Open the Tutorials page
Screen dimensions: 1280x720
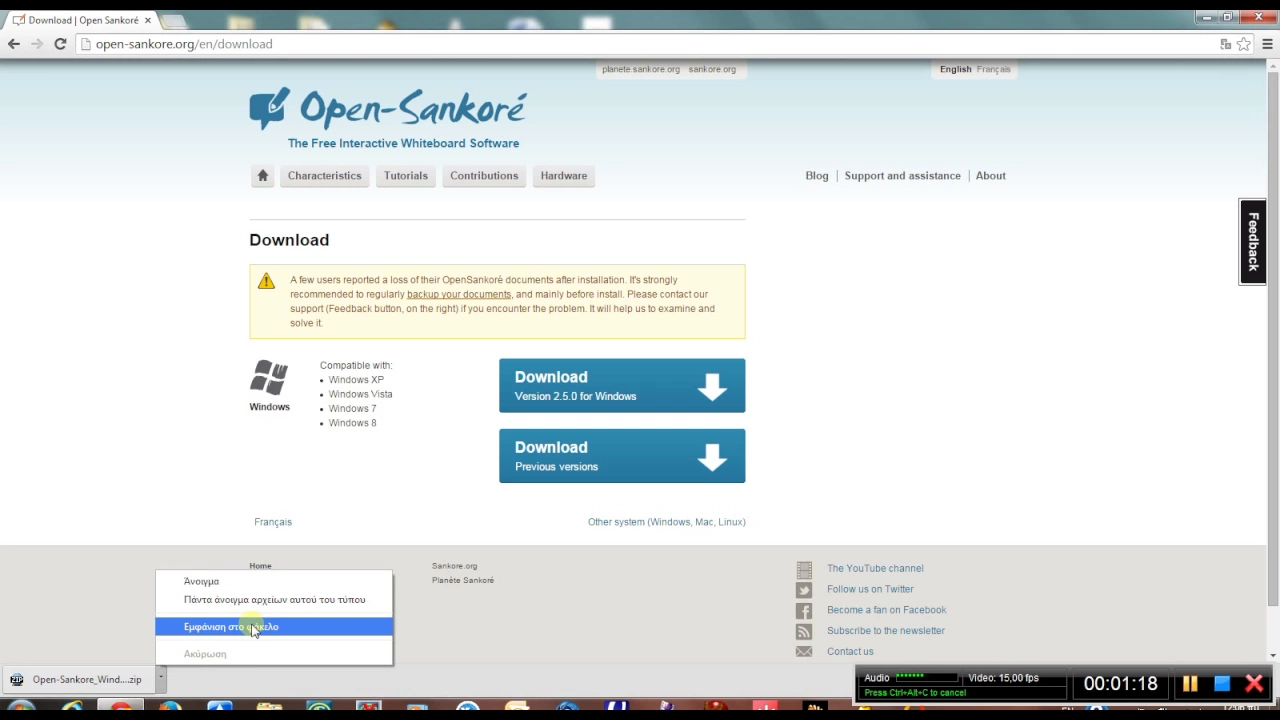coord(406,176)
